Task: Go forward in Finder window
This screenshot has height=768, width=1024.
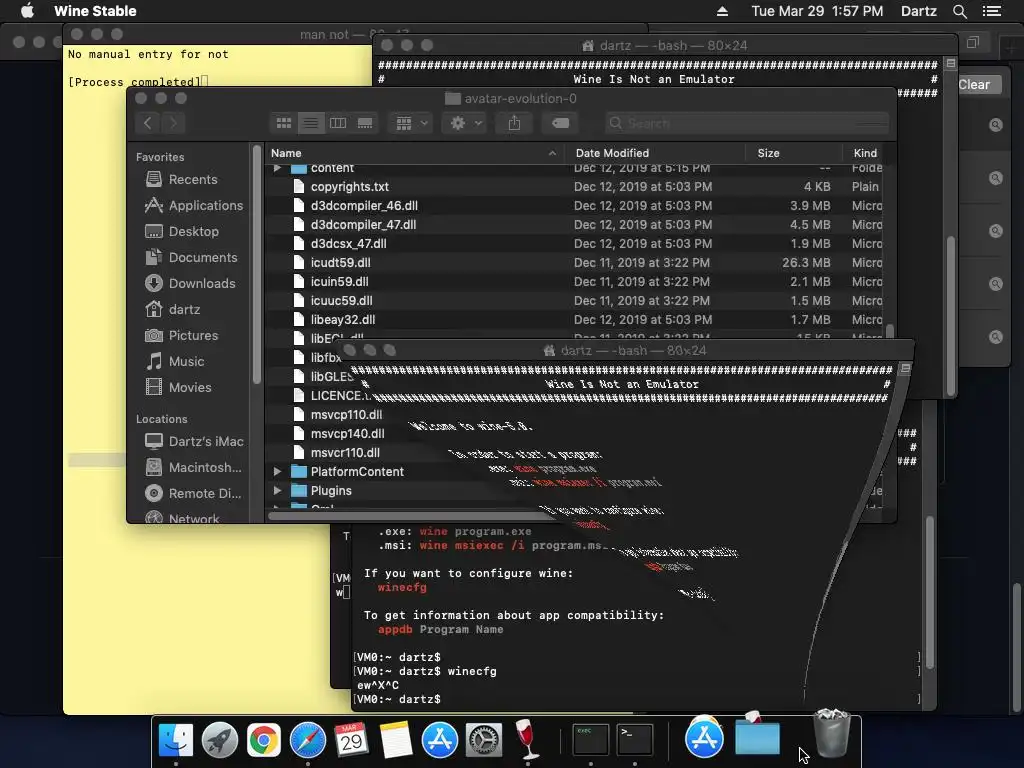Action: click(x=173, y=123)
